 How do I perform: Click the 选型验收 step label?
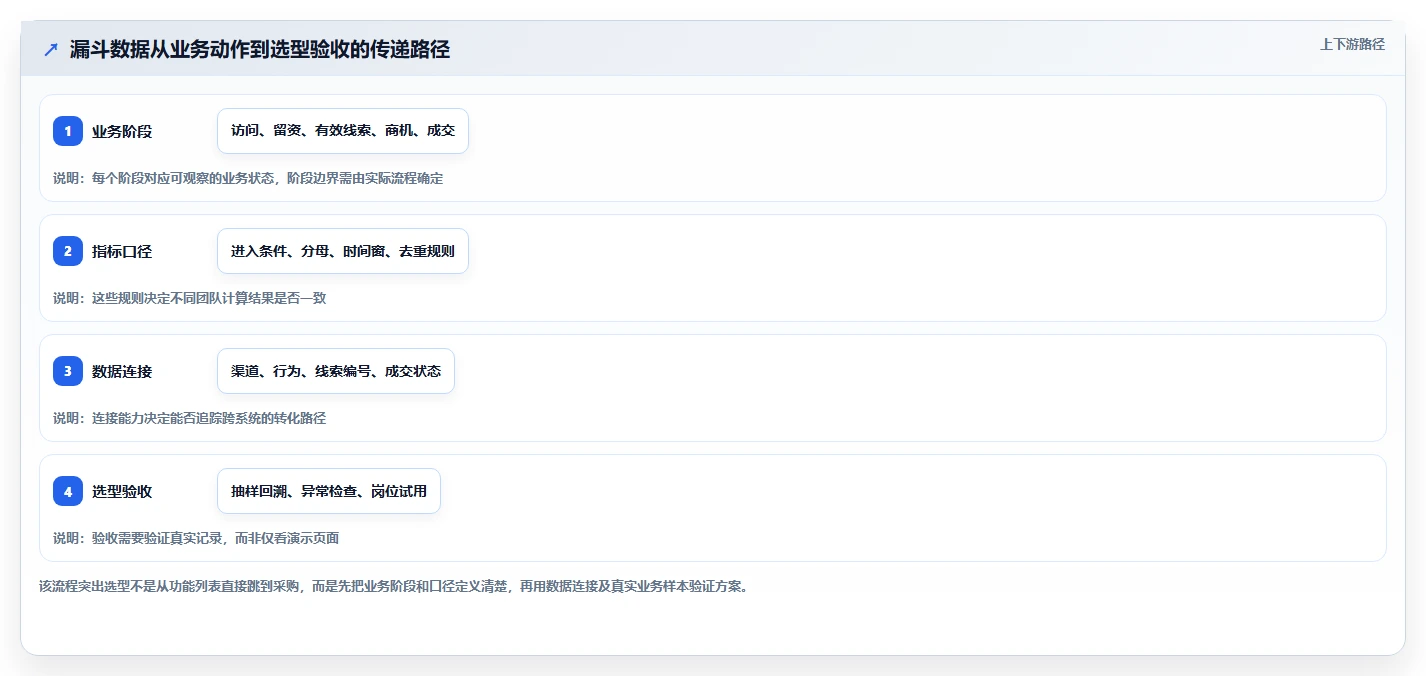[122, 491]
